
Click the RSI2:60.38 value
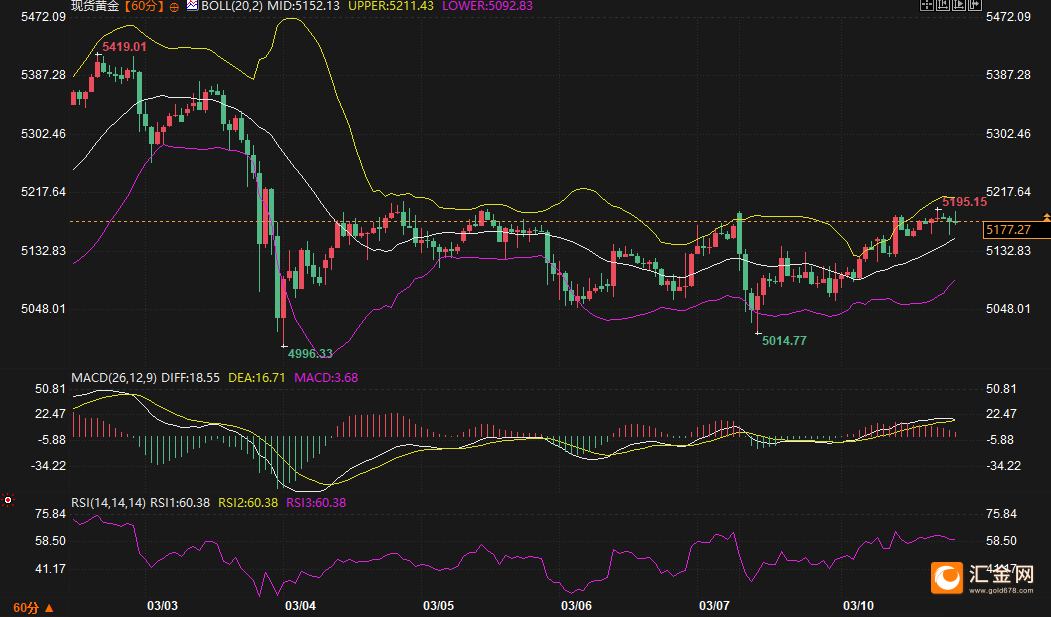(x=248, y=502)
